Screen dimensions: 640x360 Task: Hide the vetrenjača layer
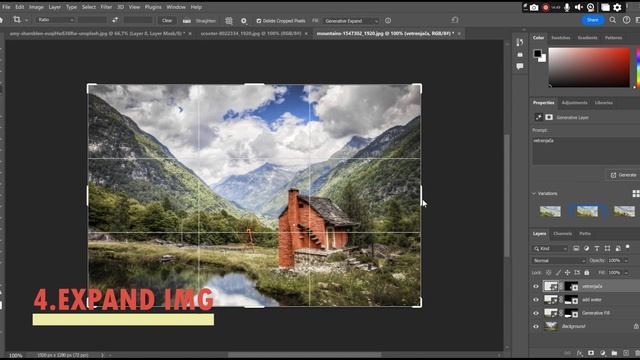click(536, 287)
